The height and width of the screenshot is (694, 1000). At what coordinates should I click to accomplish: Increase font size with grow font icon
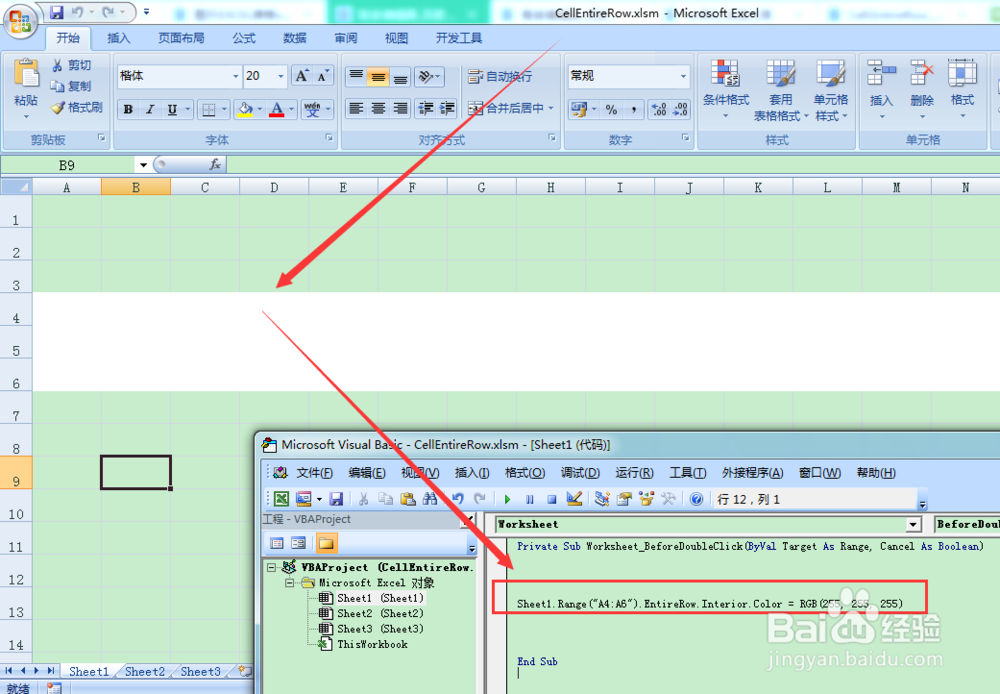pos(302,76)
